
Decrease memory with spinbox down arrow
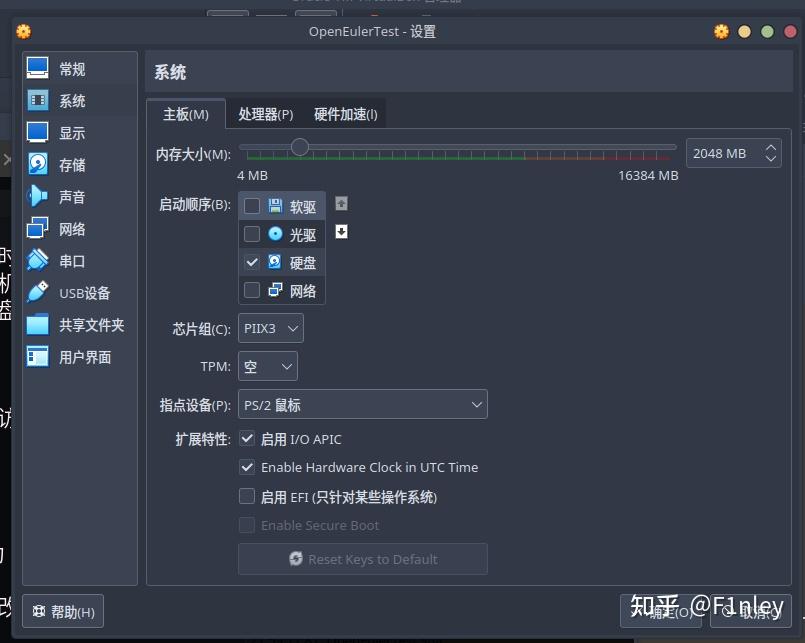pyautogui.click(x=771, y=159)
